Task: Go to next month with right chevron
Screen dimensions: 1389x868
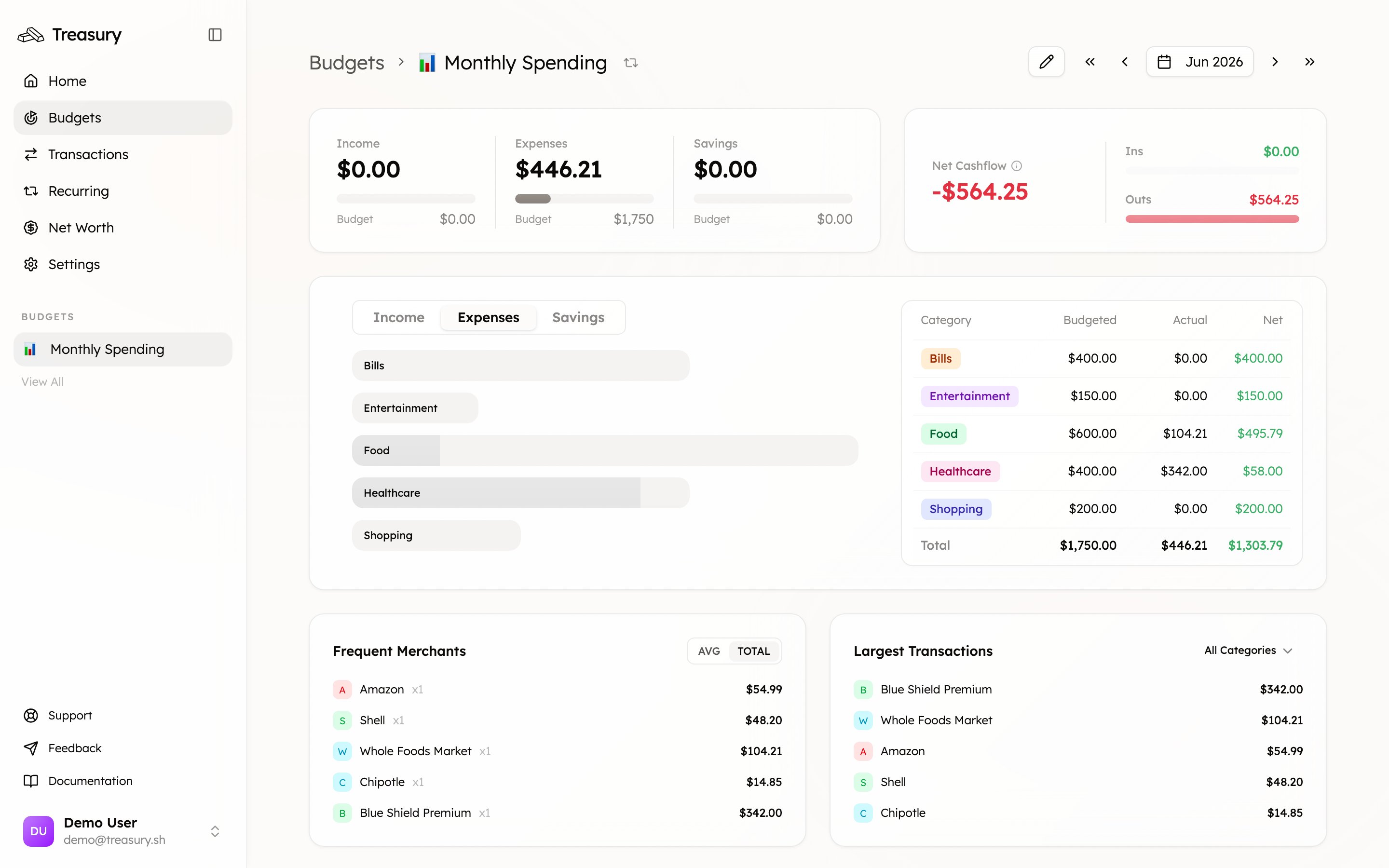Action: tap(1275, 61)
